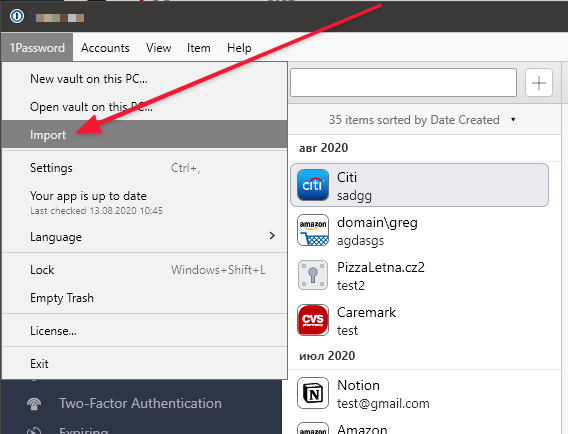
Task: Choose Empty Trash
Action: click(145, 298)
